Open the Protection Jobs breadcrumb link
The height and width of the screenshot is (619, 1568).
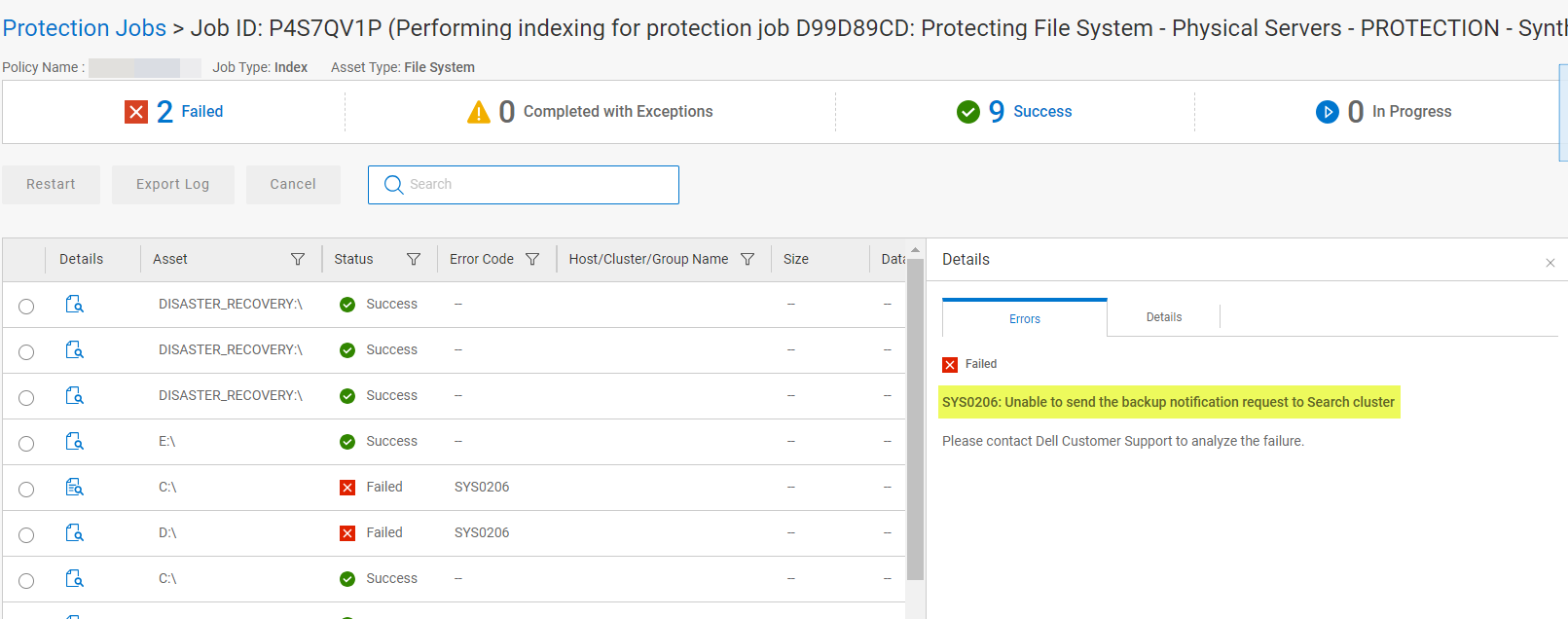(84, 27)
